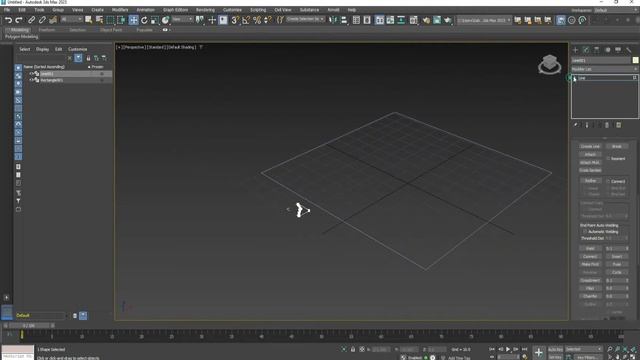Open the reference coordinate system dropdown

[x=182, y=20]
